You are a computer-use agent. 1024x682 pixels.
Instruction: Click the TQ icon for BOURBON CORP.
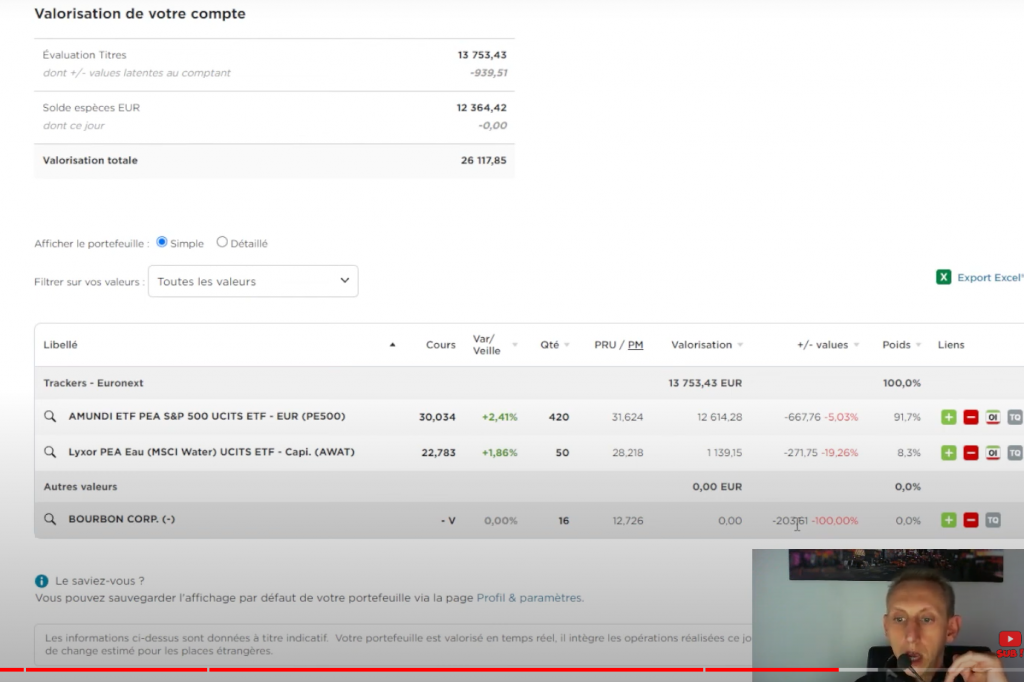click(x=992, y=520)
